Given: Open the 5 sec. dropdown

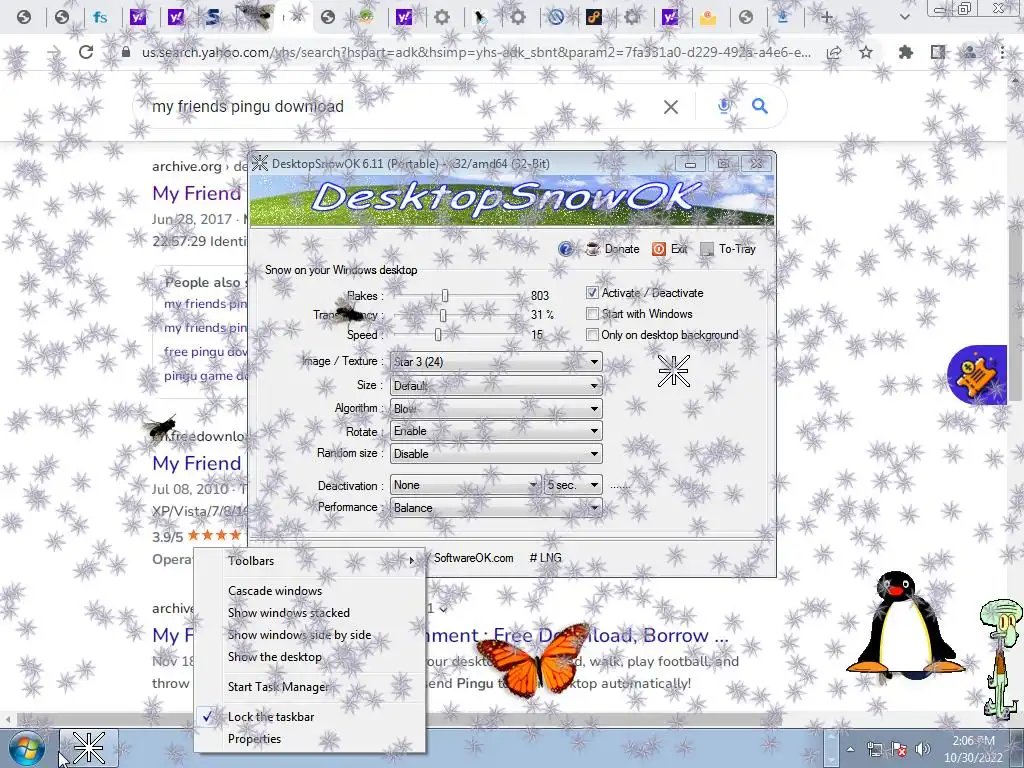Looking at the screenshot, I should (x=573, y=485).
